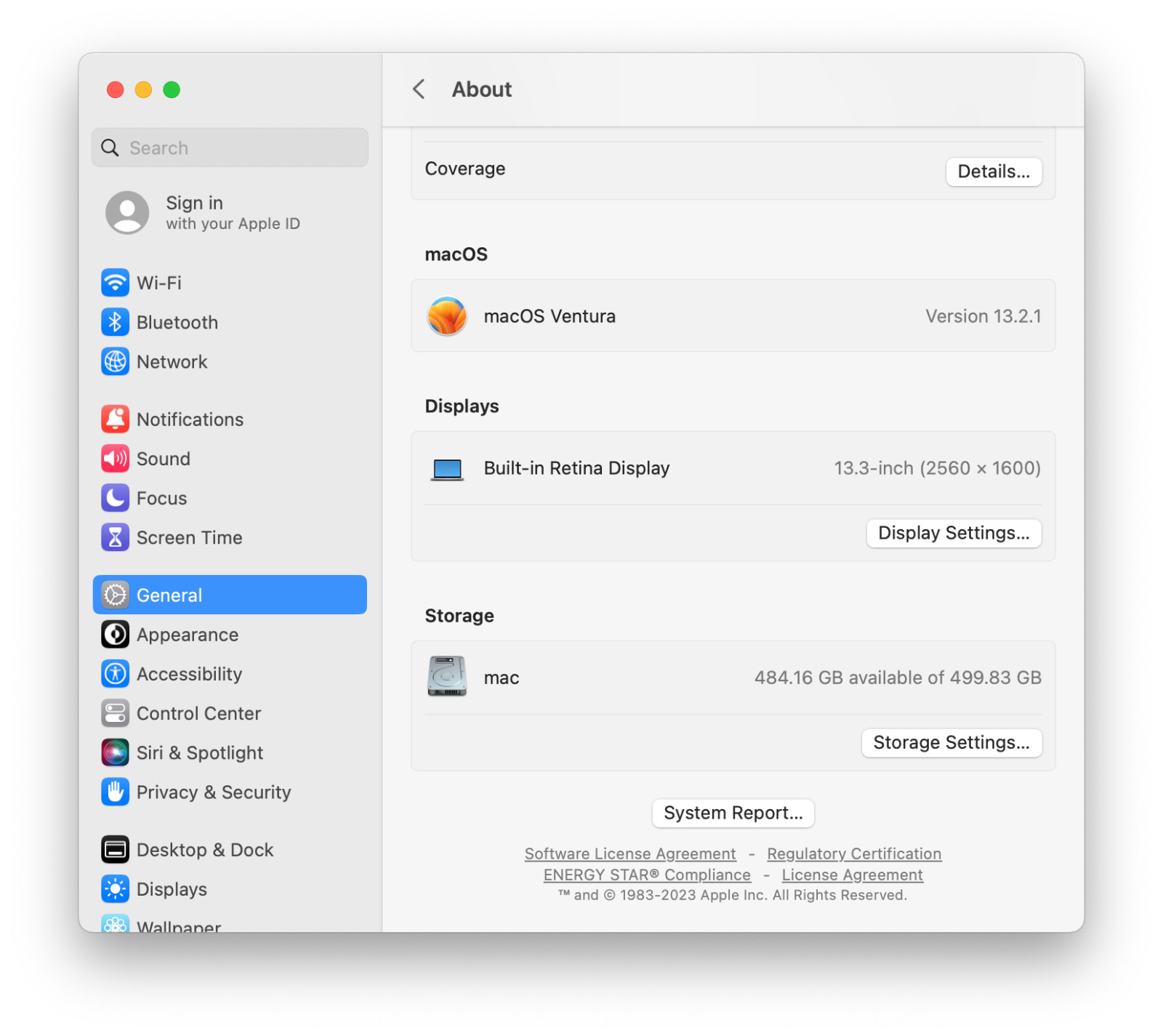Viewport: 1163px width, 1036px height.
Task: Click the Bluetooth icon in sidebar
Action: 115,322
